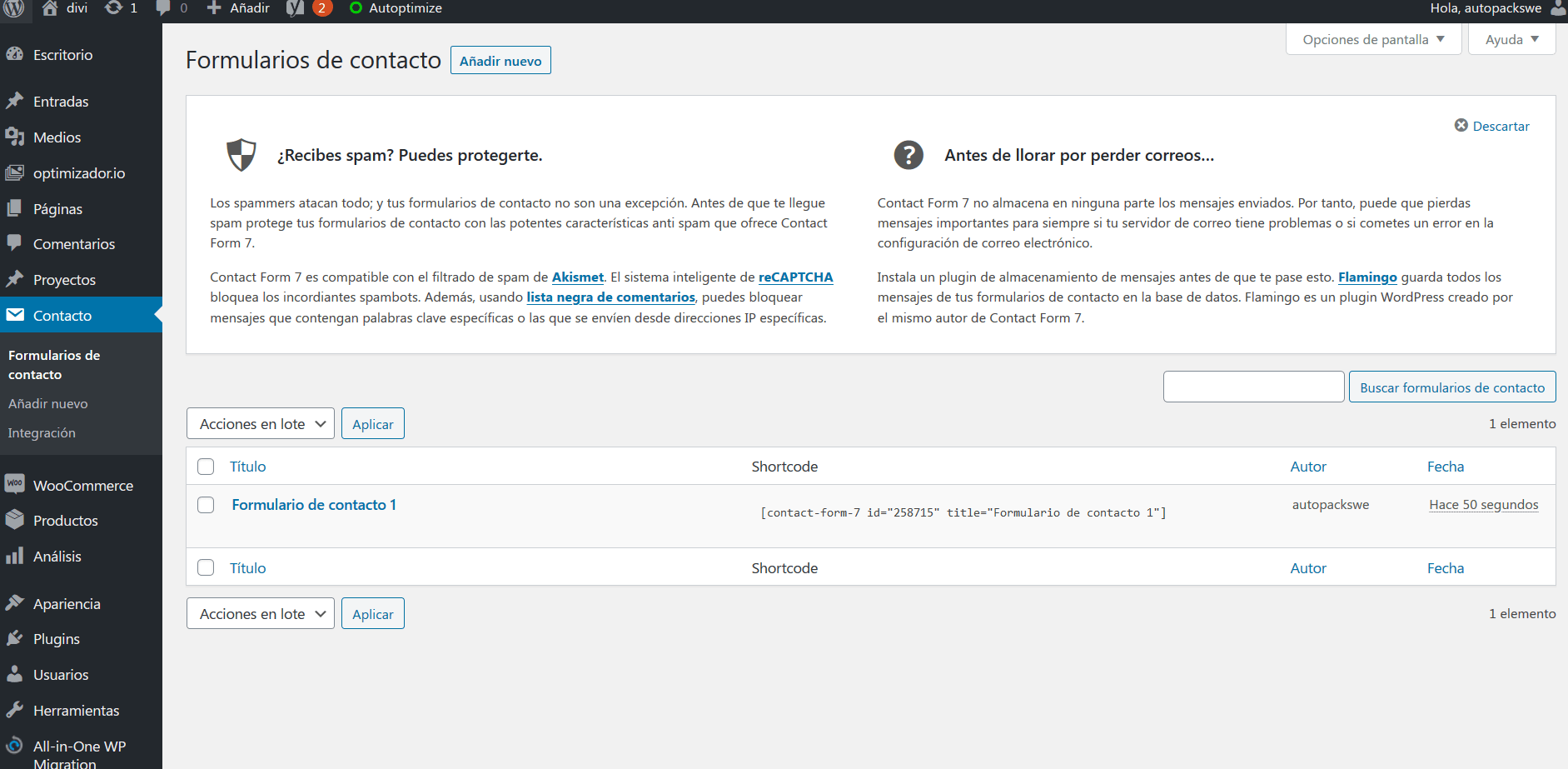Open Integración submenu item
The image size is (1568, 769).
coord(42,432)
